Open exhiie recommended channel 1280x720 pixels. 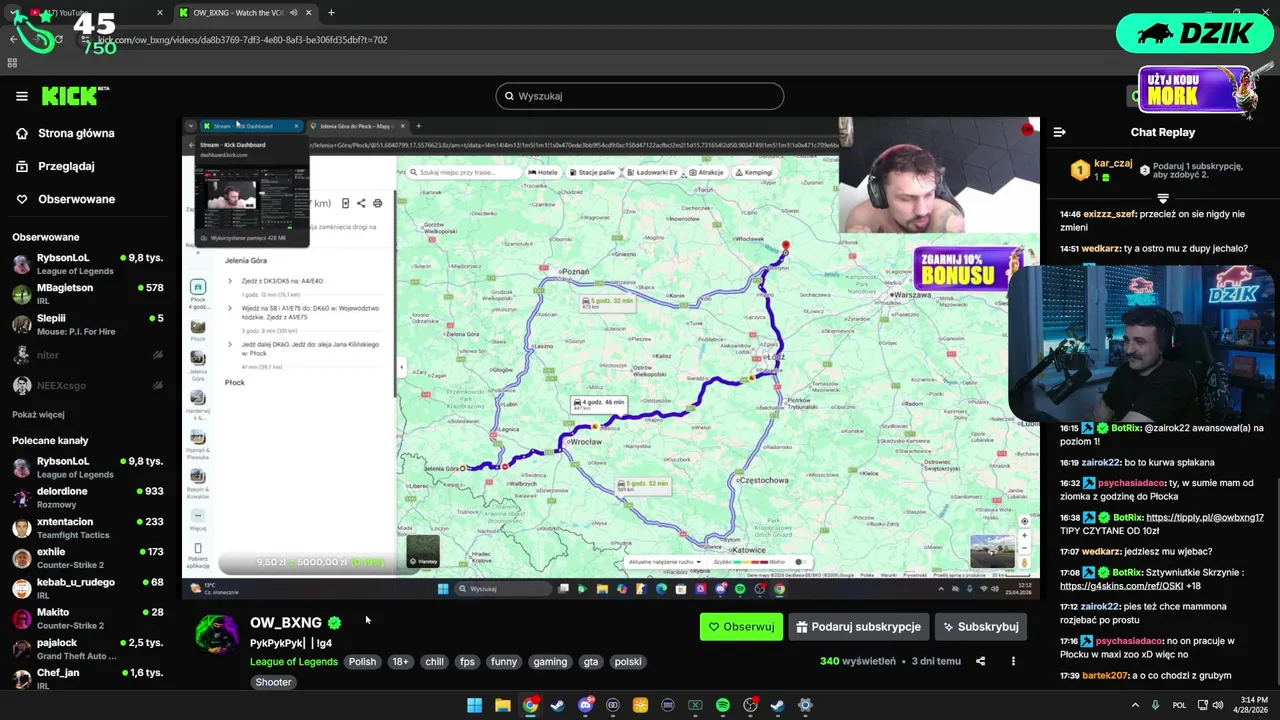(88, 558)
